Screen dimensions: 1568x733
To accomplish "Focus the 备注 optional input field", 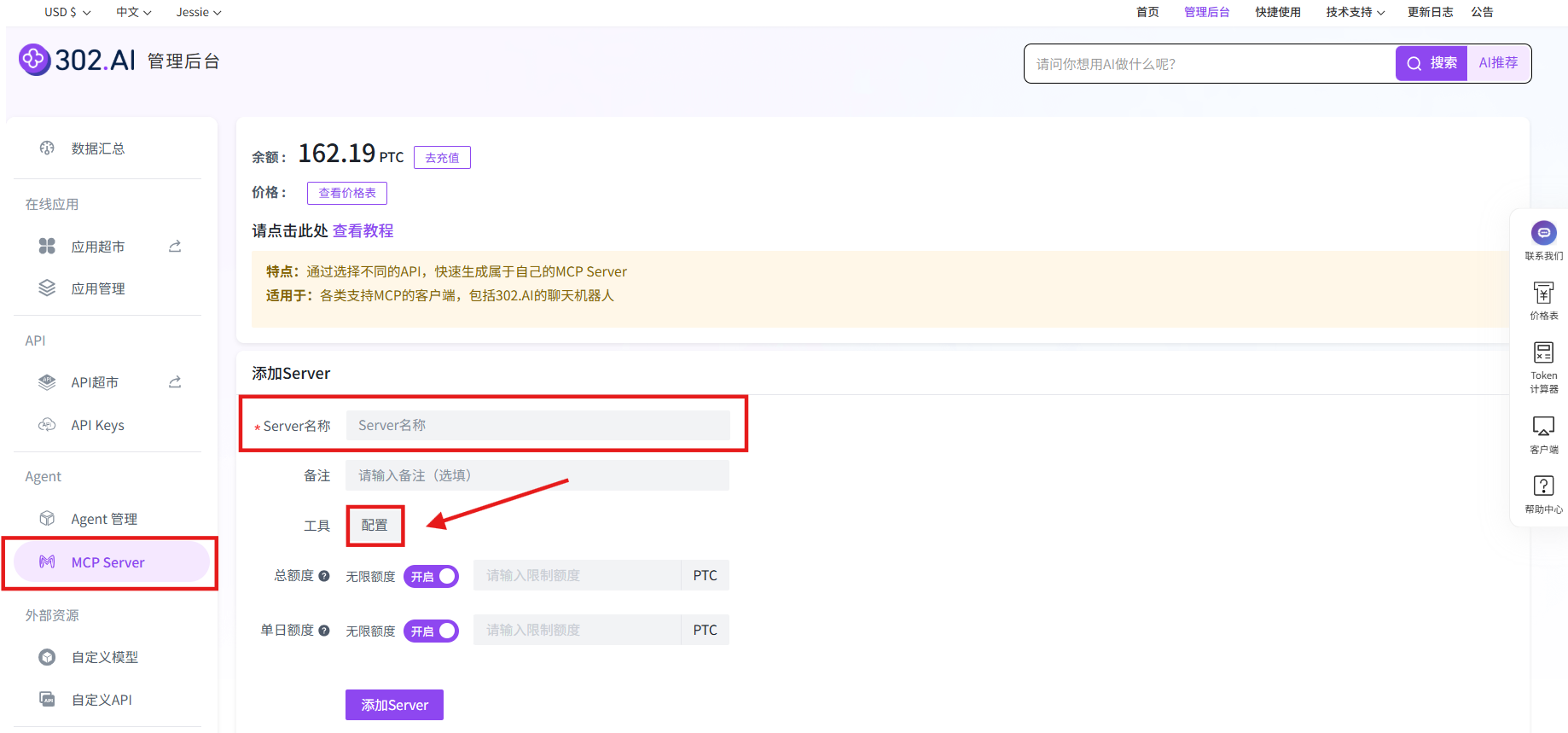I will pos(537,475).
